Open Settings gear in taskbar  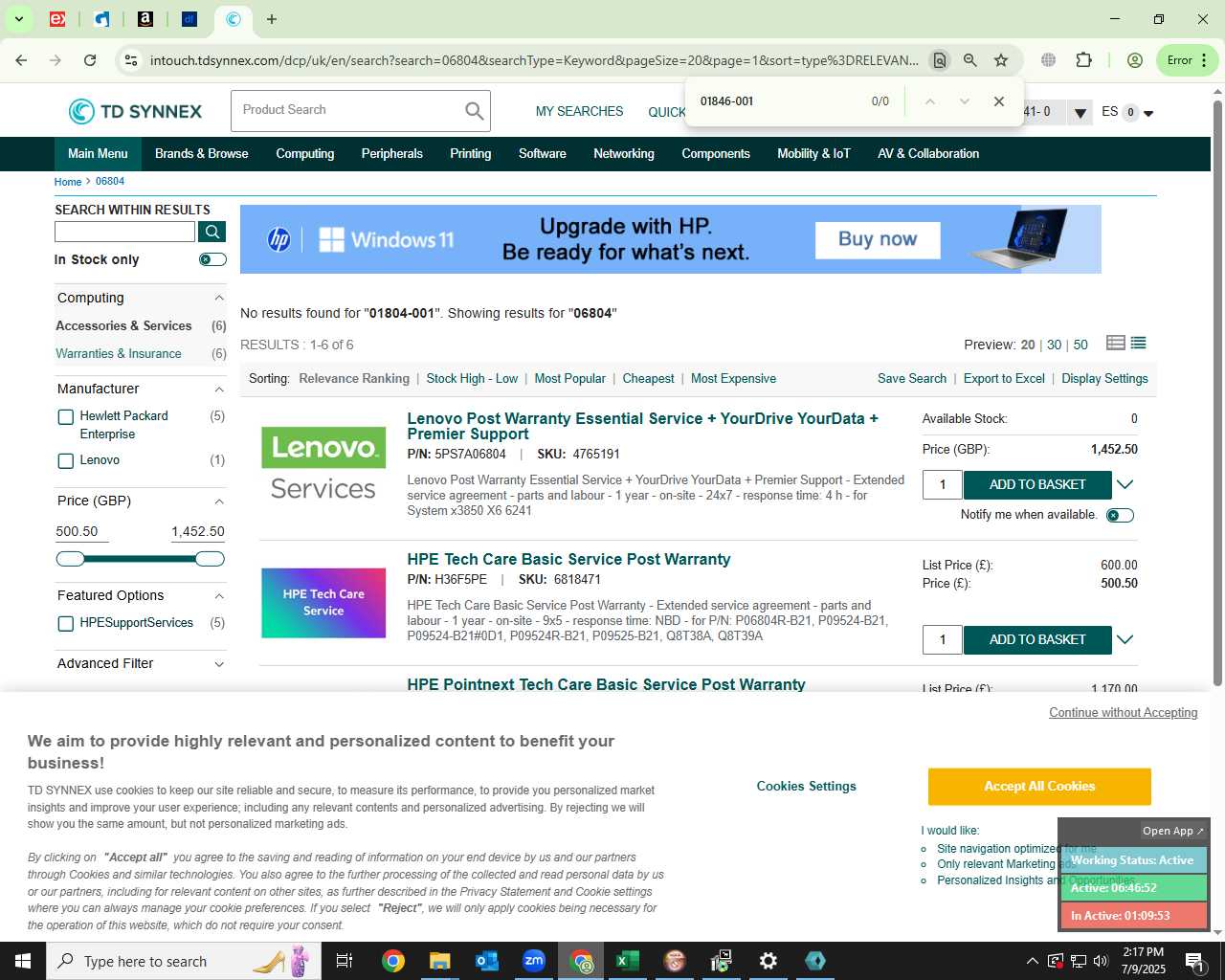coord(768,961)
